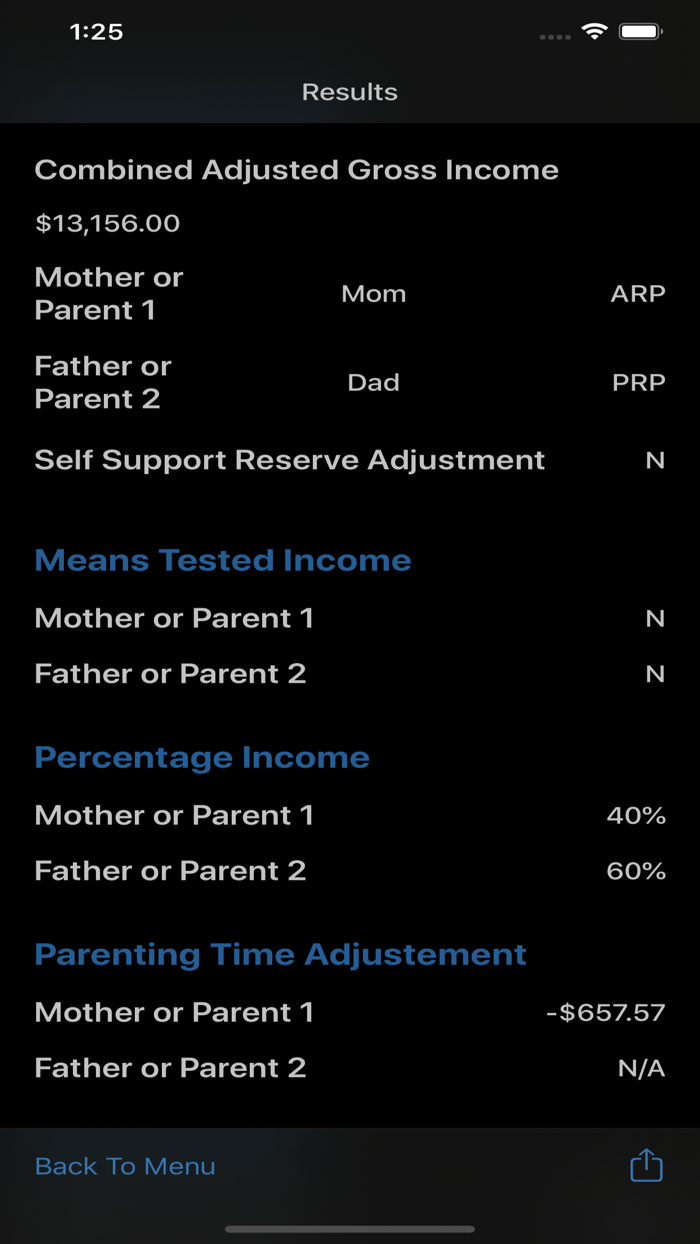
Task: Toggle Self Support Reserve Adjustment value N
Action: [655, 460]
